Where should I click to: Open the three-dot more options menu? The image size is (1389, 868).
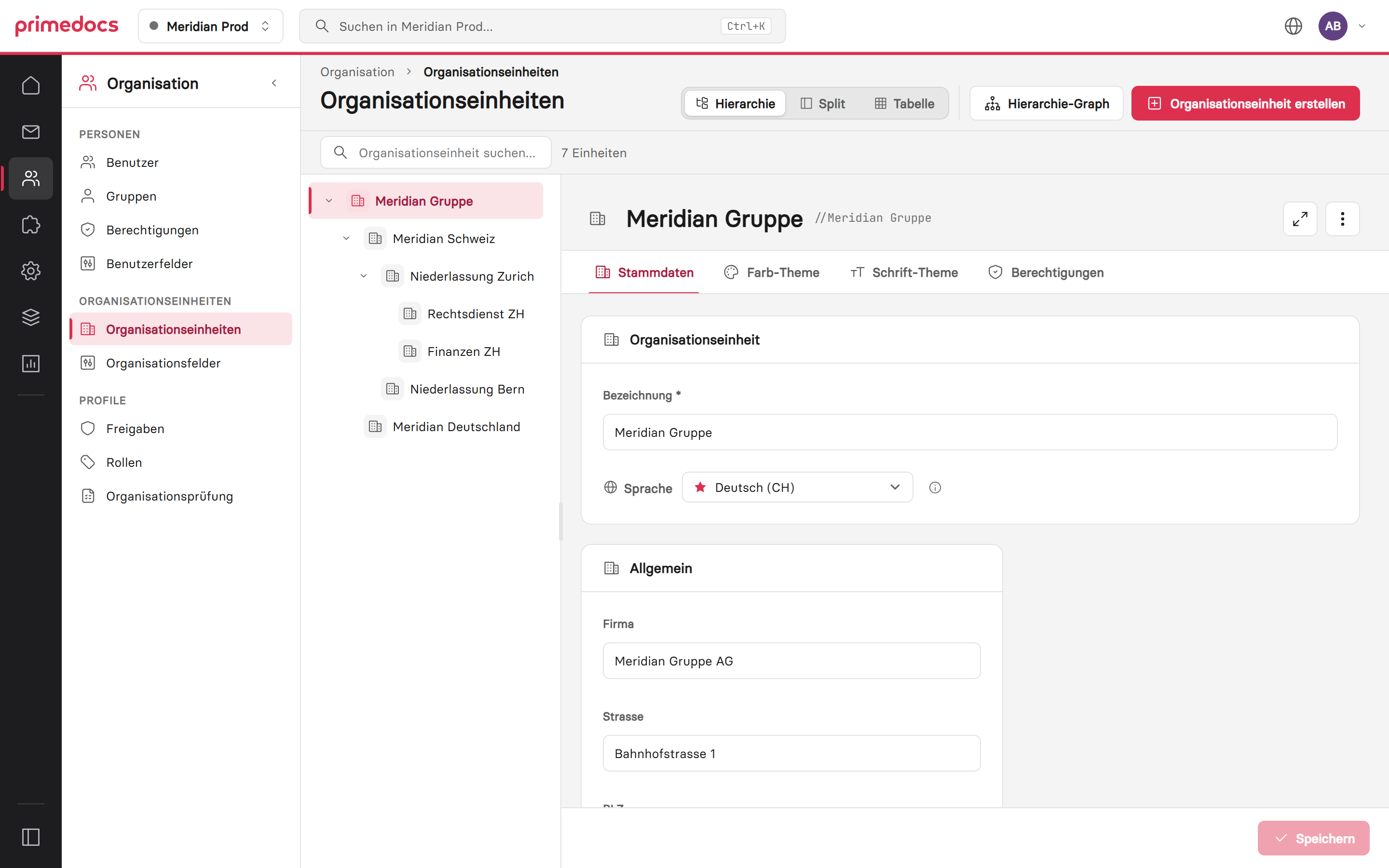point(1343,219)
